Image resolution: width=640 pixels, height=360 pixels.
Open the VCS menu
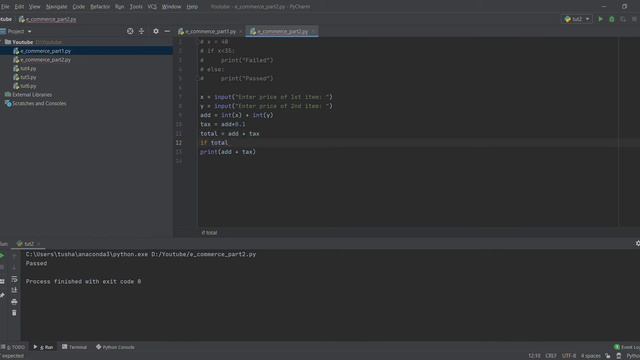click(152, 7)
